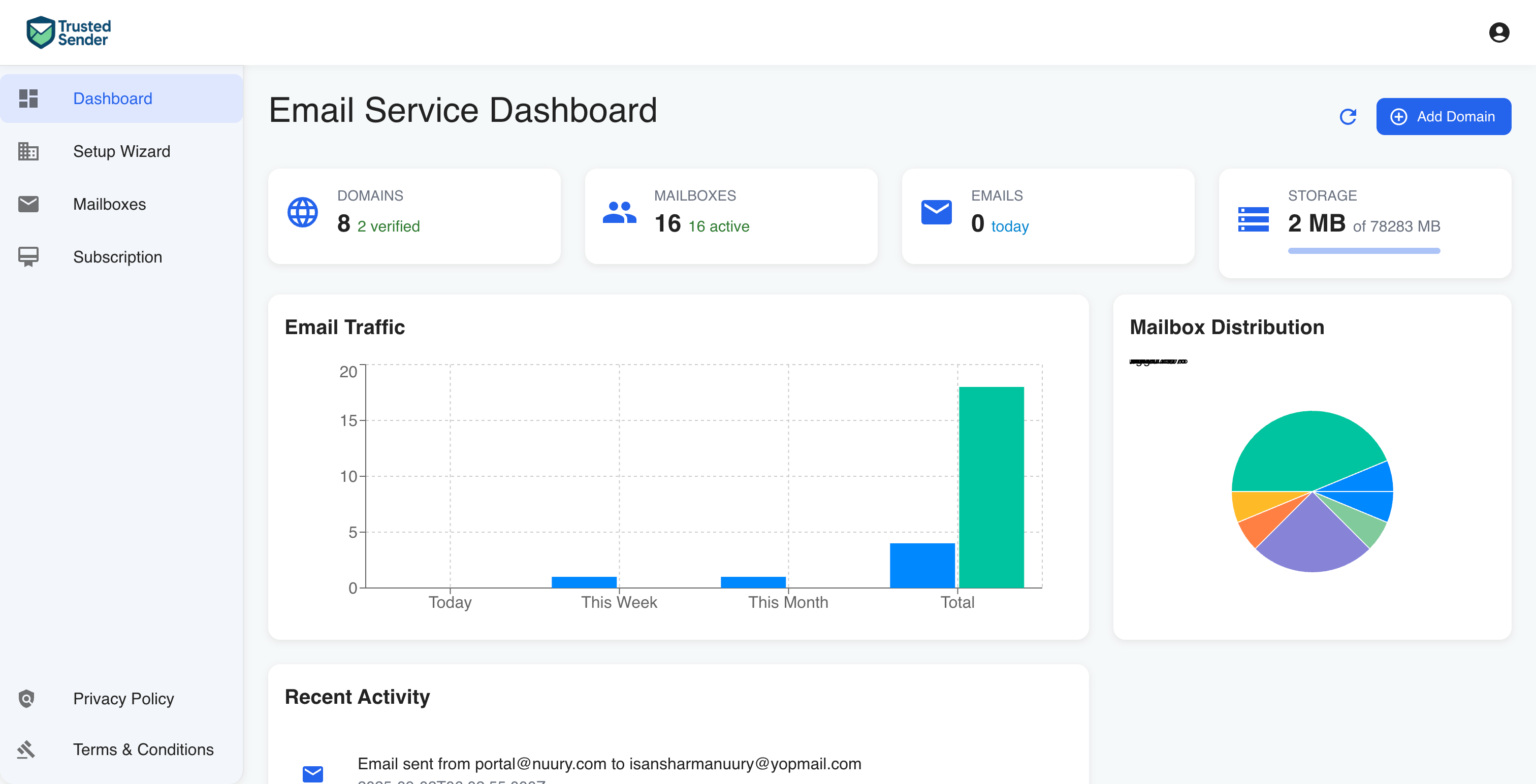This screenshot has height=784, width=1536.
Task: Open the Setup Wizard page
Action: click(121, 151)
